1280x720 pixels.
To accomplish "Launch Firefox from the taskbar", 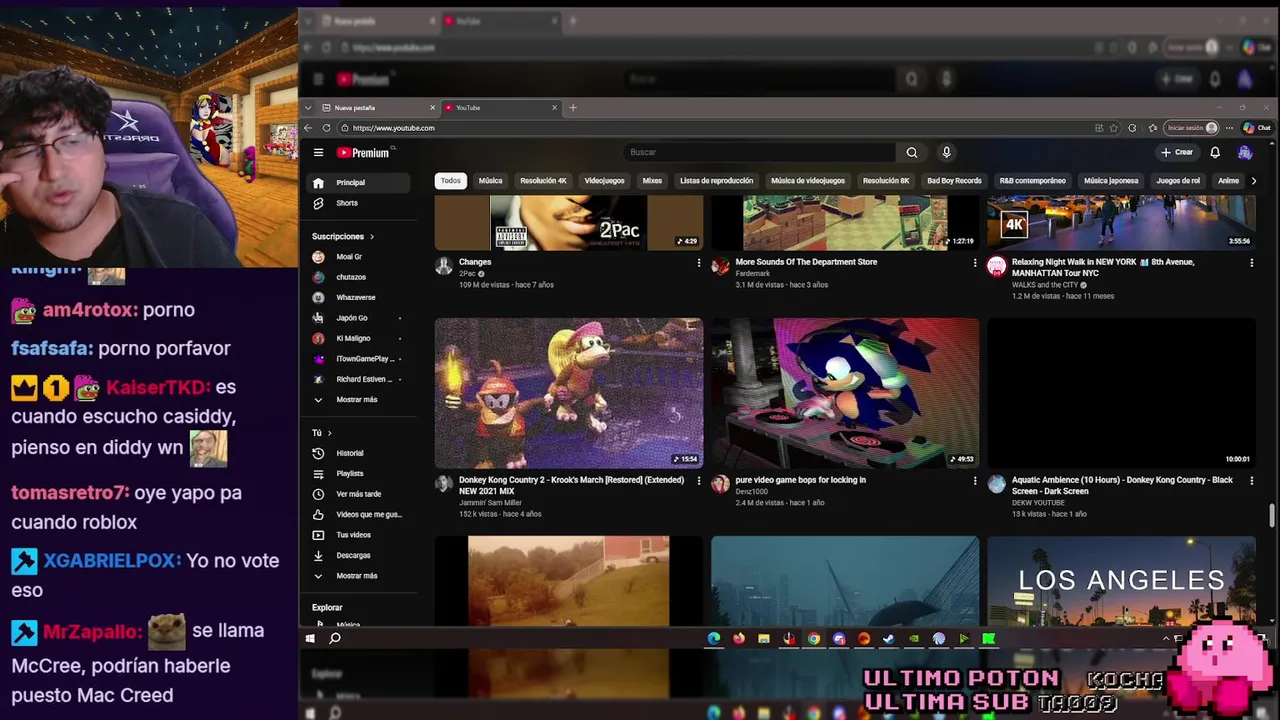I will (739, 638).
